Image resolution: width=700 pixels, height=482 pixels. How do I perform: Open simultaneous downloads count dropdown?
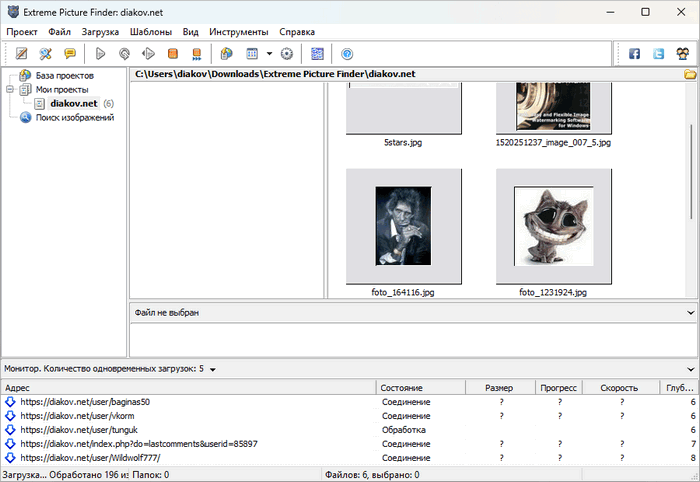tap(213, 369)
